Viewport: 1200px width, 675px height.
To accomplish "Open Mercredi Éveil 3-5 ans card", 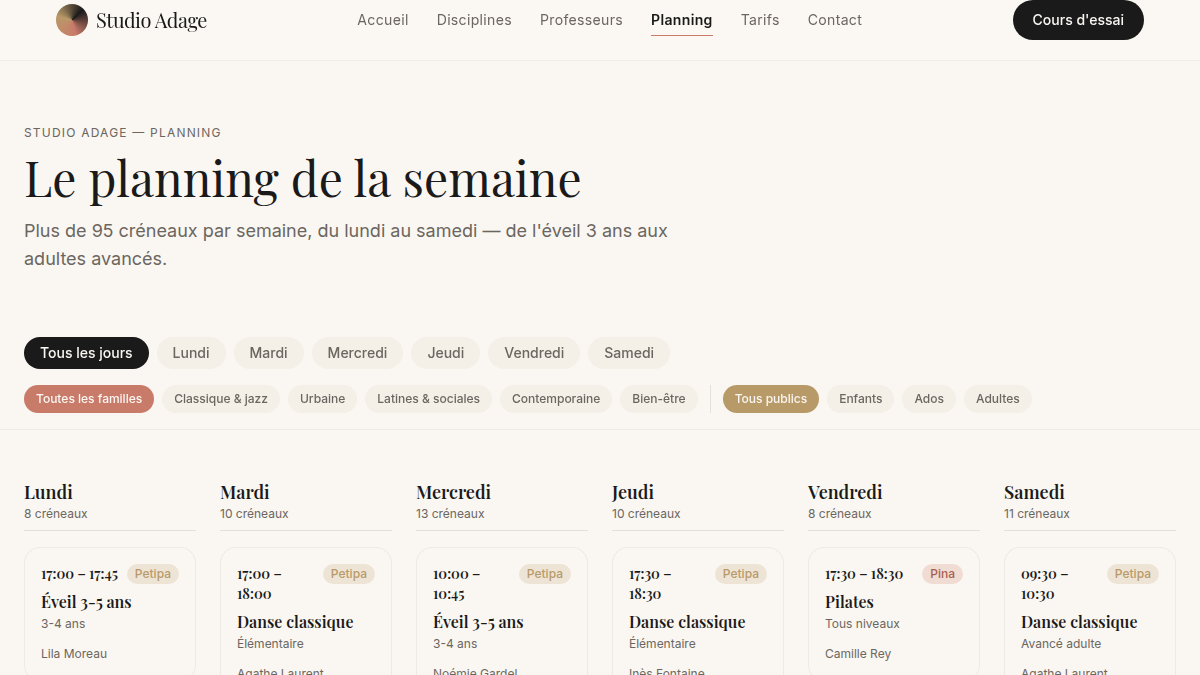I will 502,611.
